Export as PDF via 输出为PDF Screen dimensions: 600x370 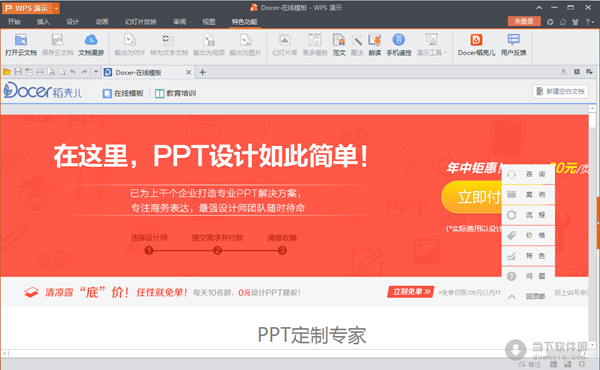[130, 45]
